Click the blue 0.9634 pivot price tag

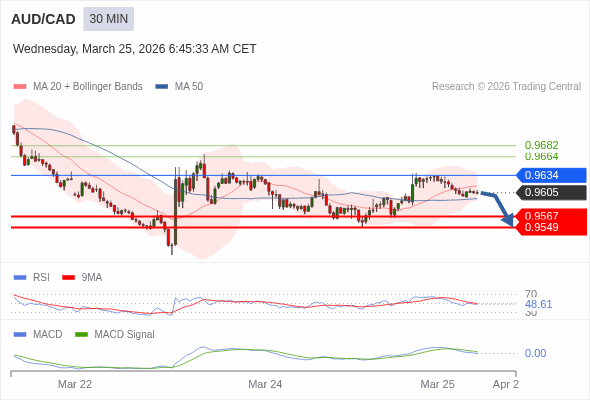click(551, 175)
